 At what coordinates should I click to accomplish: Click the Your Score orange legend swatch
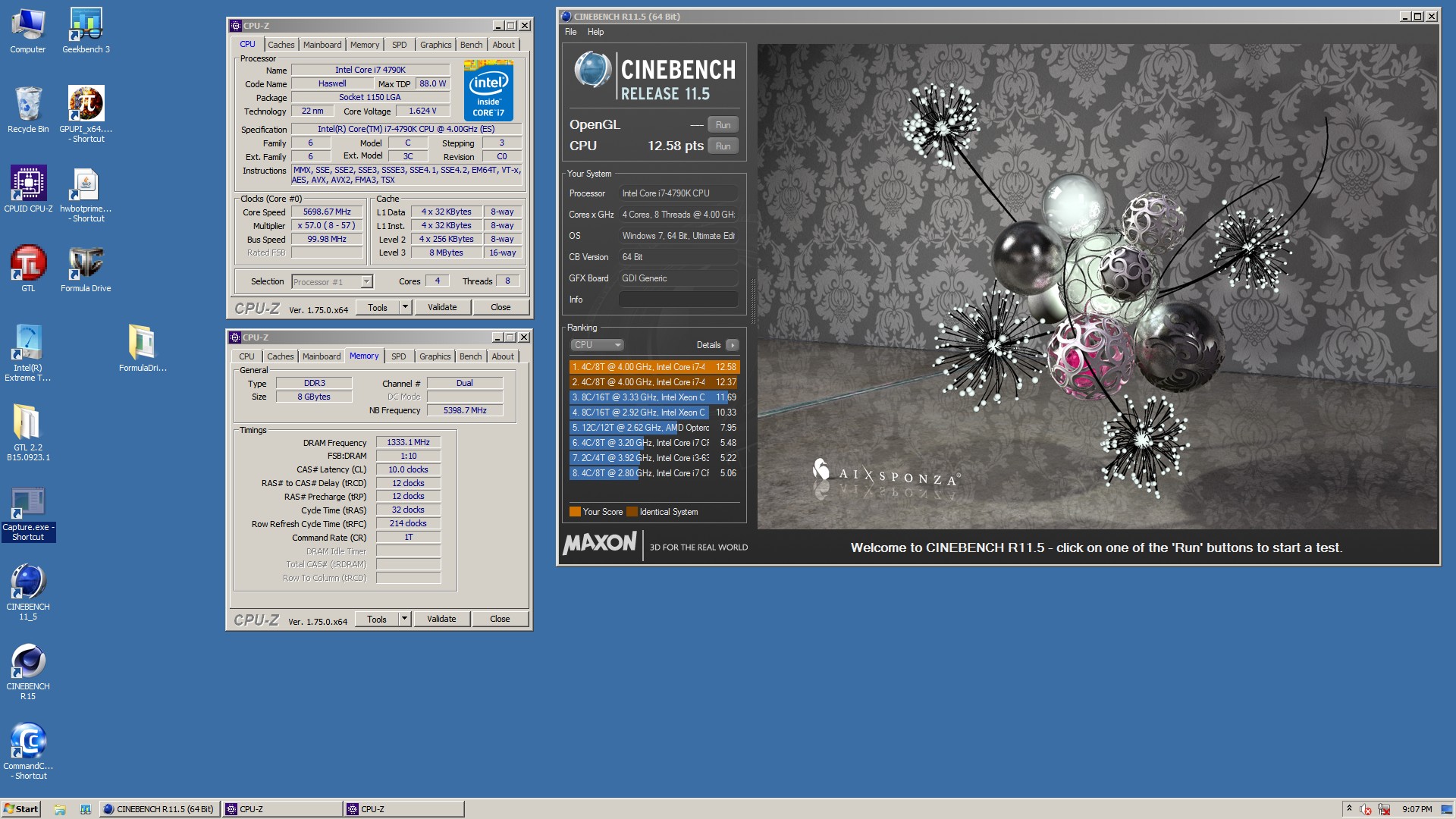(575, 512)
